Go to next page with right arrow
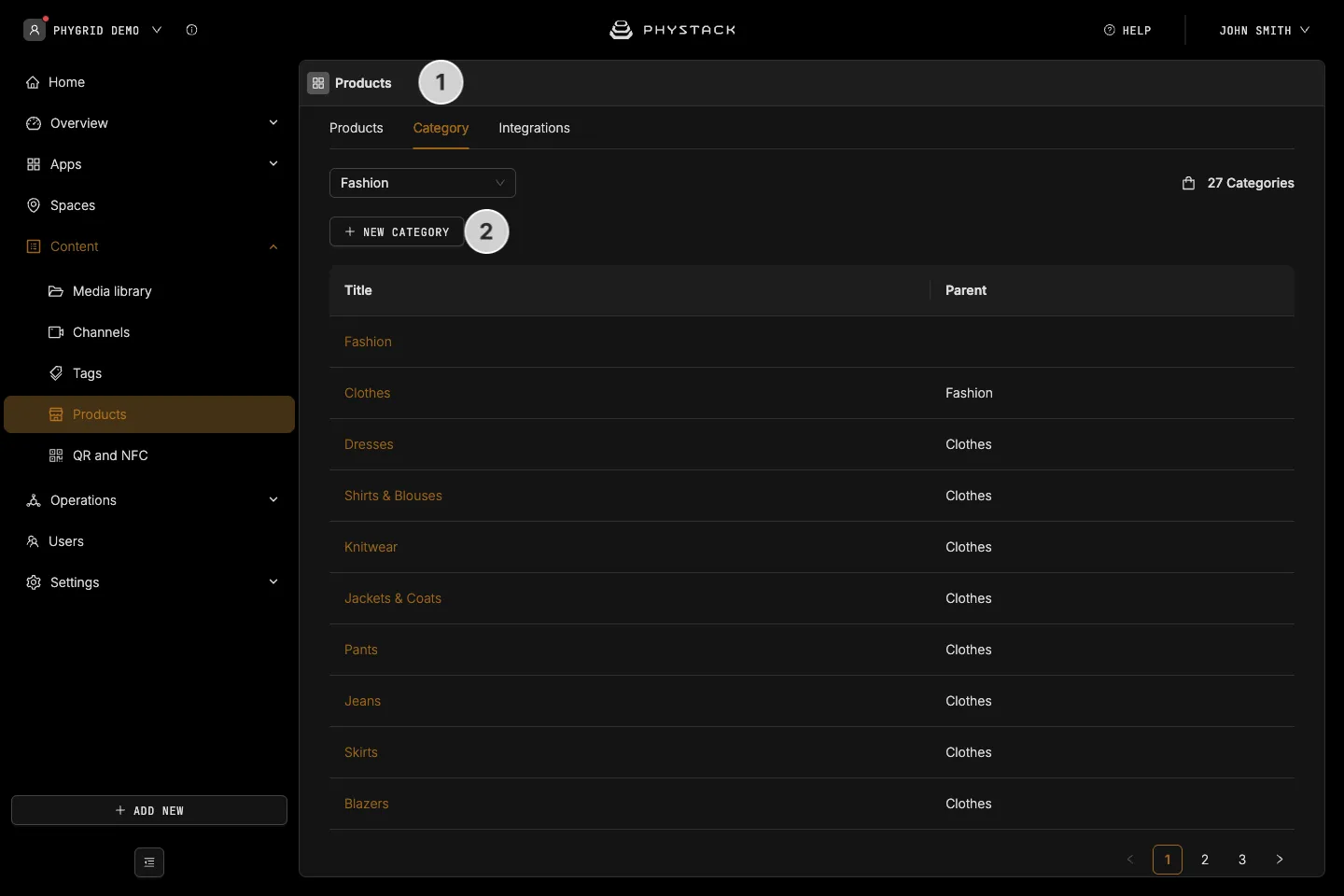This screenshot has height=896, width=1344. 1280,860
